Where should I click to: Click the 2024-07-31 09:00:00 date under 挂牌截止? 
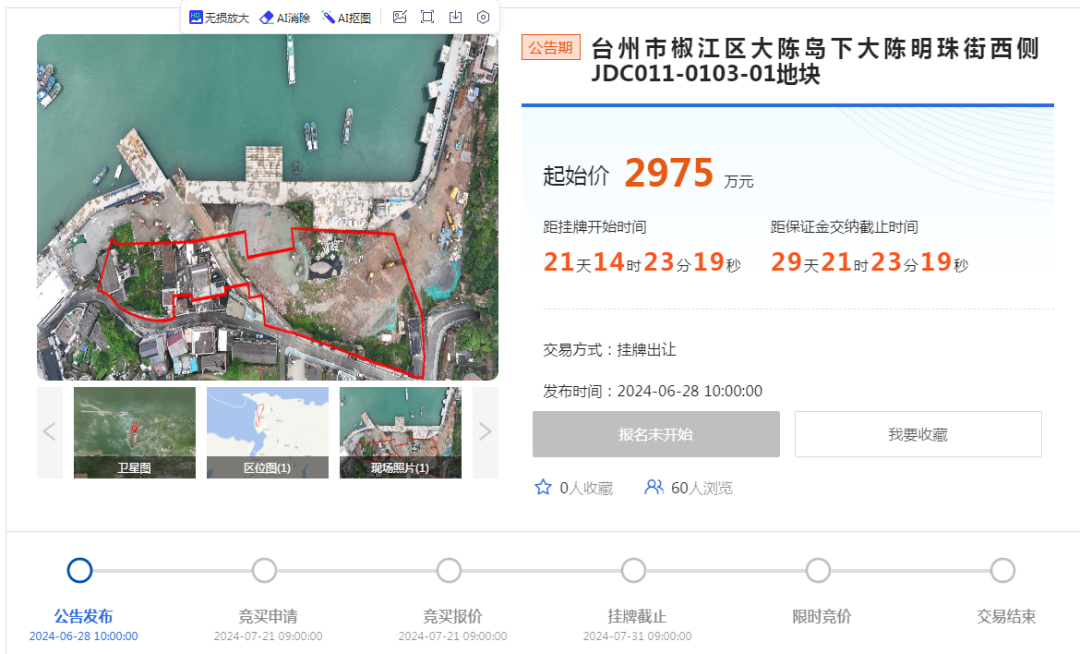pyautogui.click(x=637, y=636)
